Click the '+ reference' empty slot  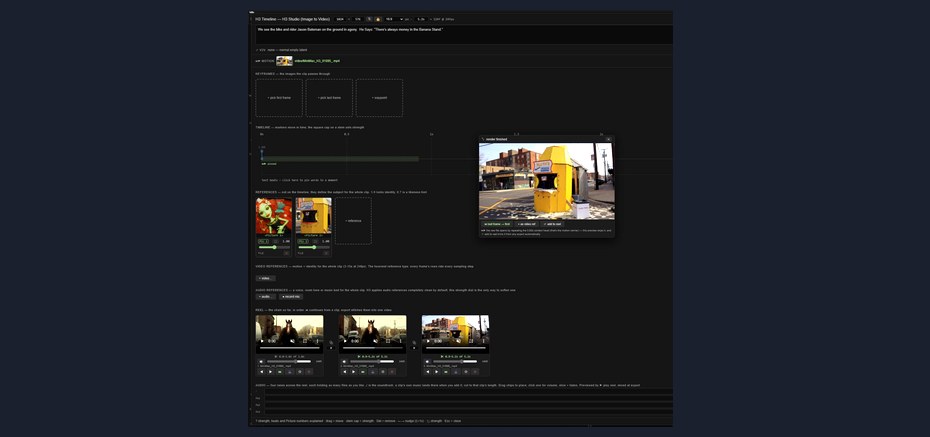tap(353, 221)
